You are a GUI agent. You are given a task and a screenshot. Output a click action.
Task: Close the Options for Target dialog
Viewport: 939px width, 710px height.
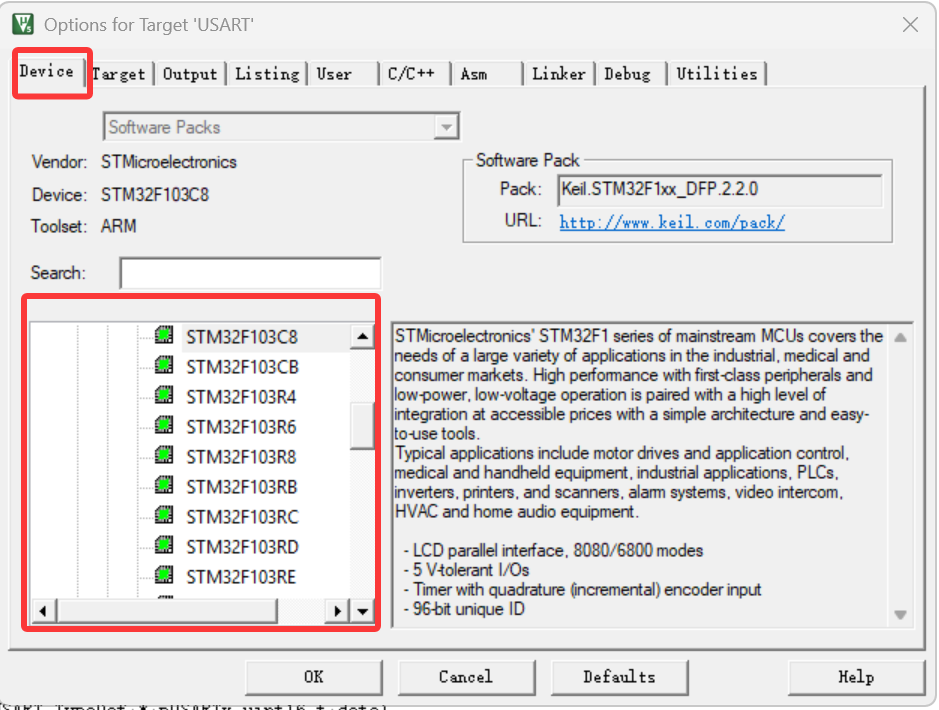pyautogui.click(x=910, y=25)
